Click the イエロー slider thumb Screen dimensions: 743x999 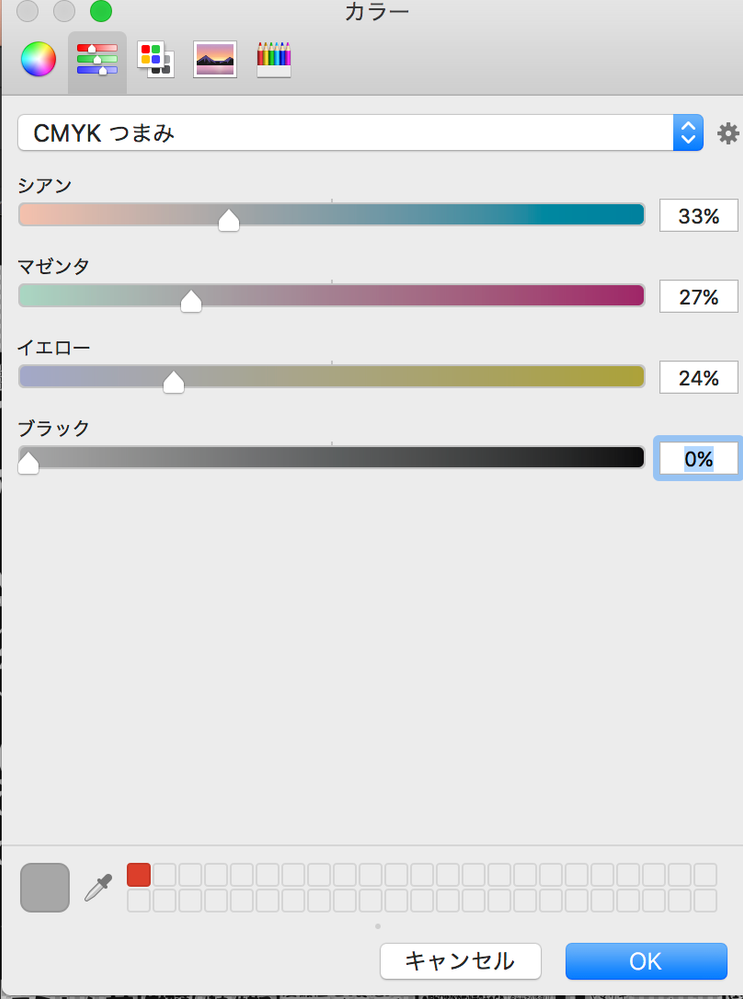click(x=173, y=382)
